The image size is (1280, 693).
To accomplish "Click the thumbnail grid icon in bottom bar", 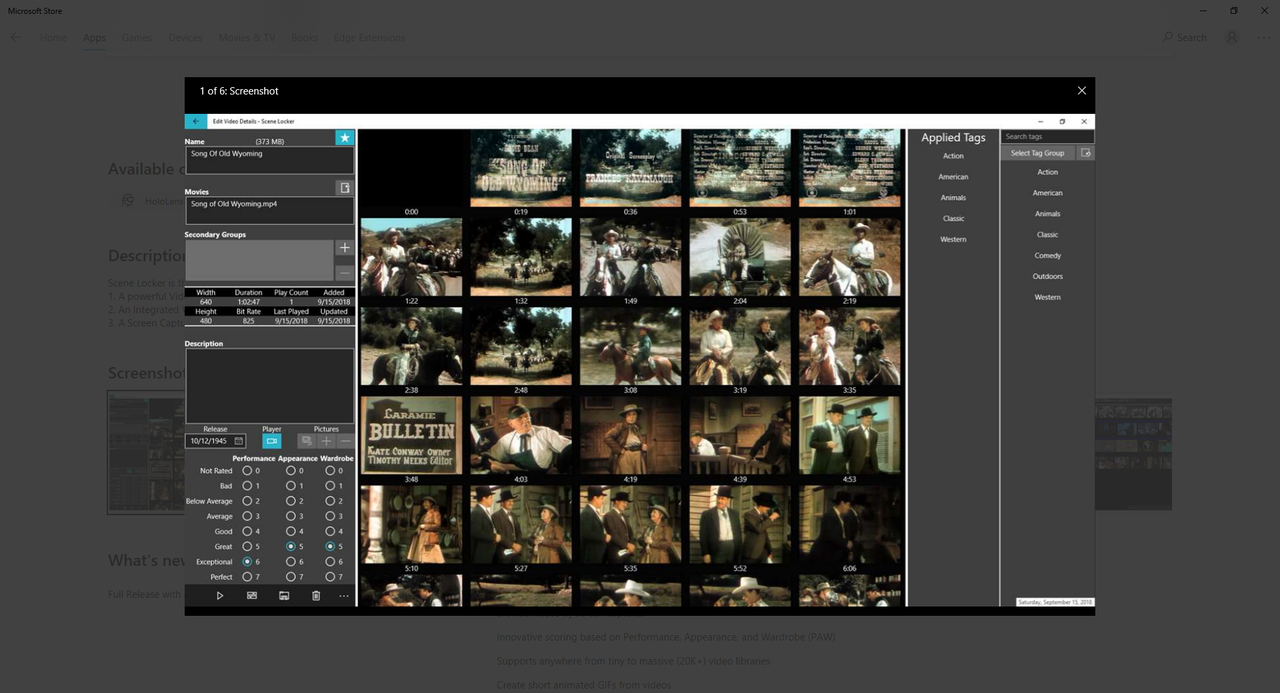I will click(252, 596).
